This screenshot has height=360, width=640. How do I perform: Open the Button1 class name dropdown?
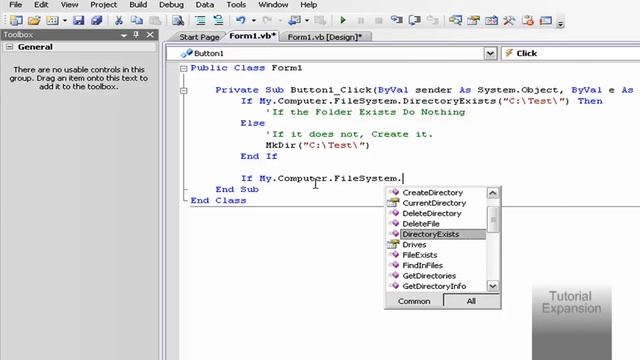click(x=490, y=53)
